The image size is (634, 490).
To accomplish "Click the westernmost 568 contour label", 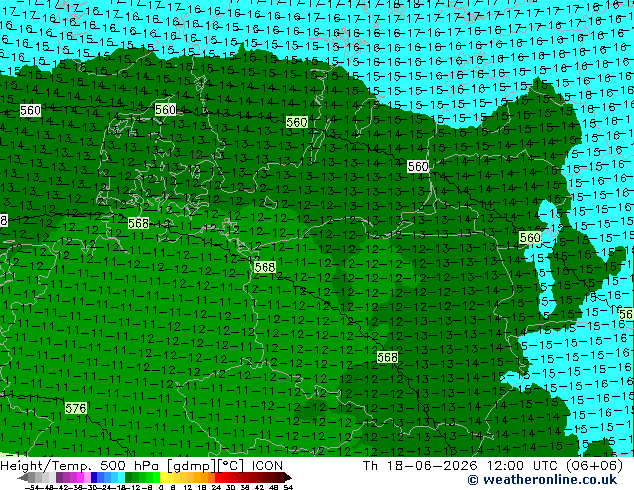I will [x=138, y=223].
